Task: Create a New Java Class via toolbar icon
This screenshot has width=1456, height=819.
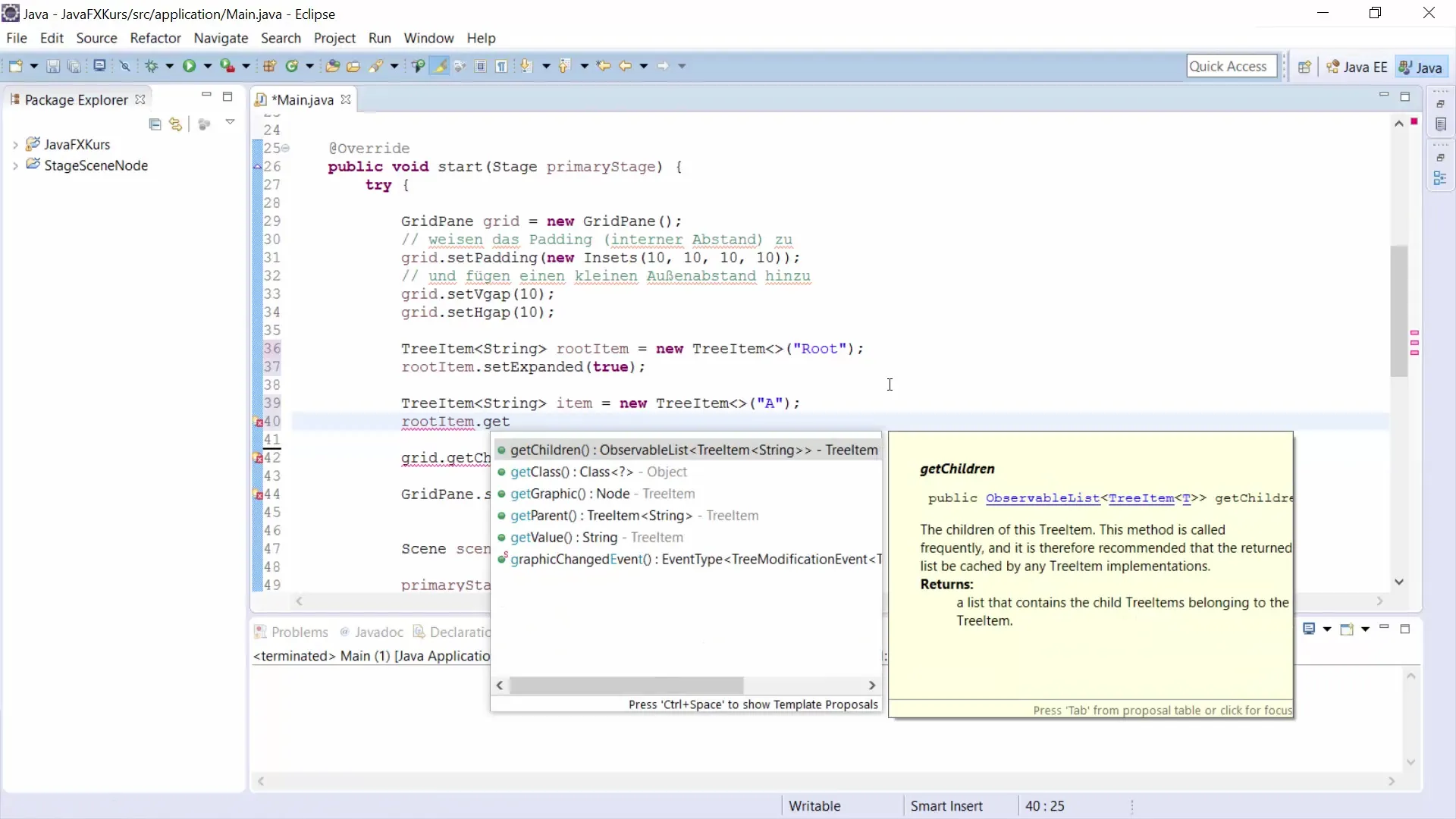Action: pos(292,66)
